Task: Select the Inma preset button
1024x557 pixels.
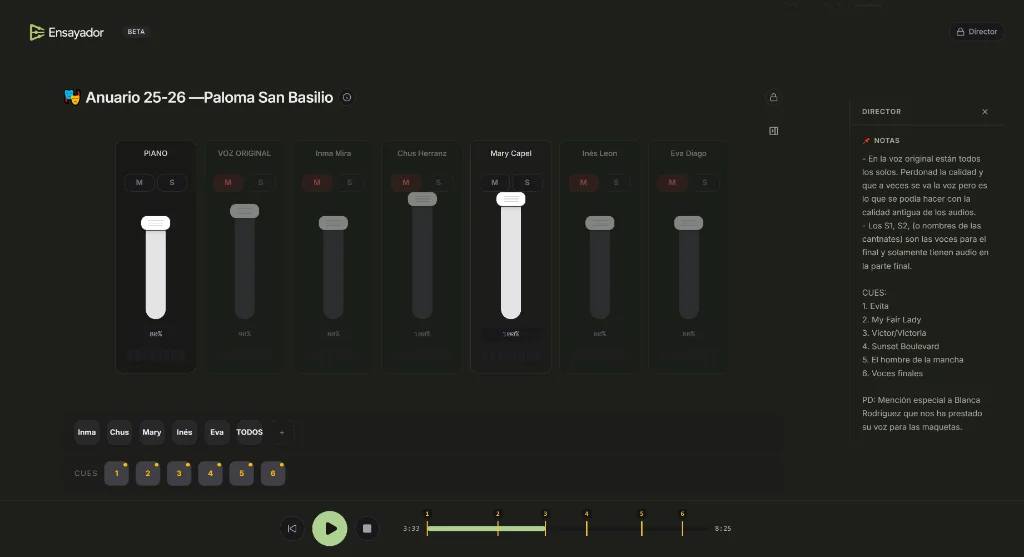Action: click(x=87, y=432)
